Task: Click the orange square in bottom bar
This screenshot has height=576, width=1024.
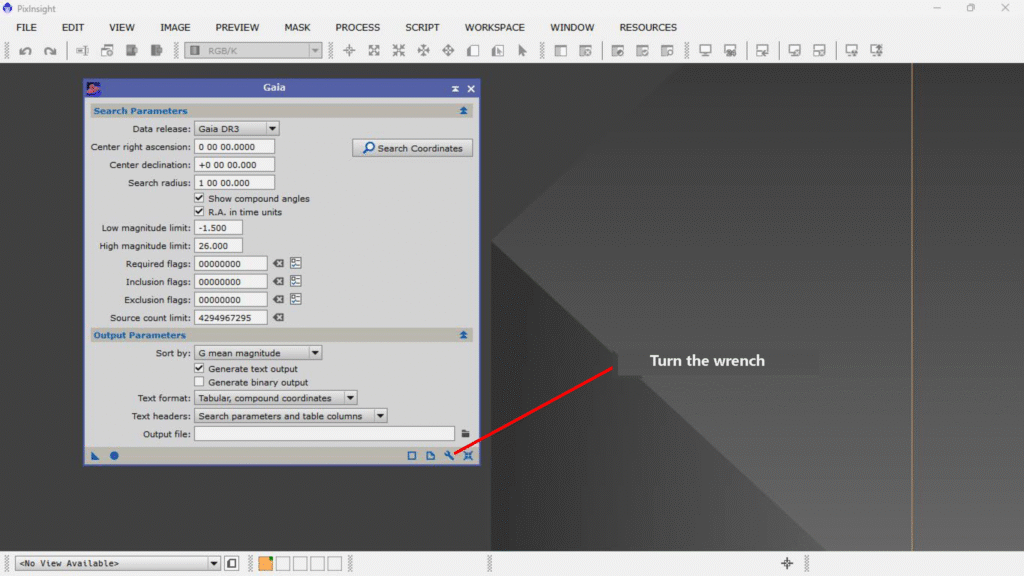Action: 266,563
